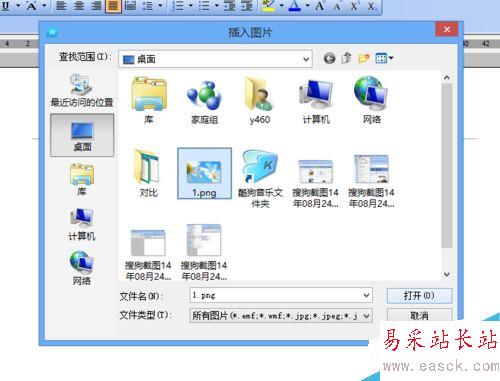Viewport: 500px width, 381px height.
Task: Expand the file name history dropdown
Action: (366, 295)
